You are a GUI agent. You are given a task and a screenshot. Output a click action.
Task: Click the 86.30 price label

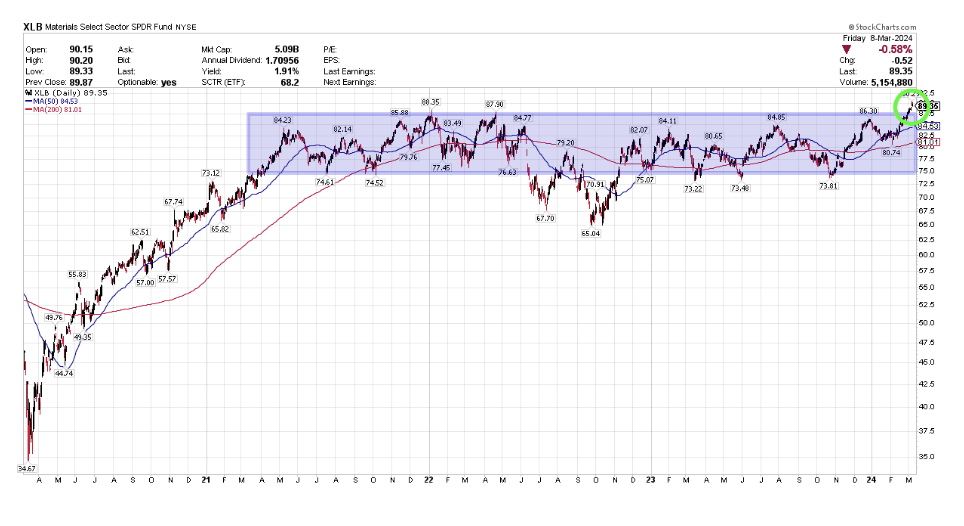868,111
